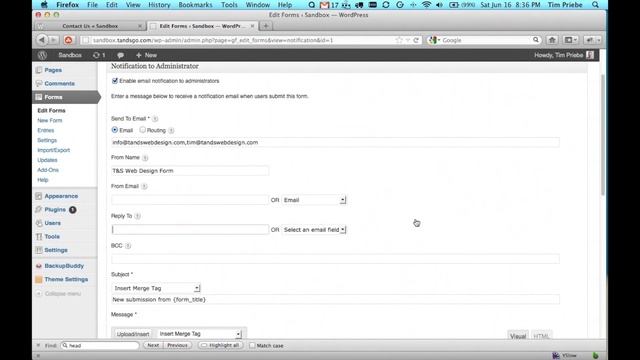Click page vertical scrollbar
This screenshot has width=640, height=360.
tap(602, 135)
